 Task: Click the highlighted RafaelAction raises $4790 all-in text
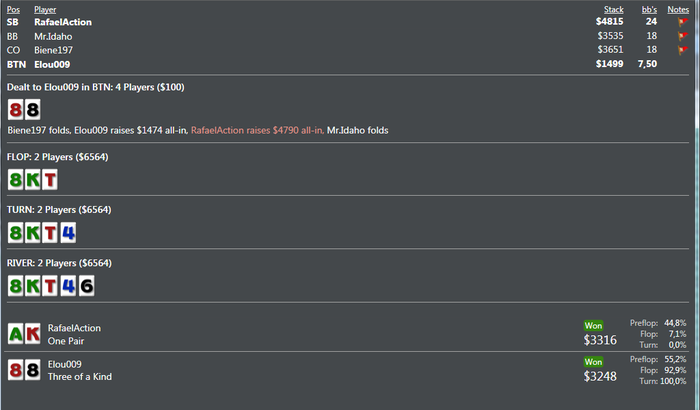258,130
